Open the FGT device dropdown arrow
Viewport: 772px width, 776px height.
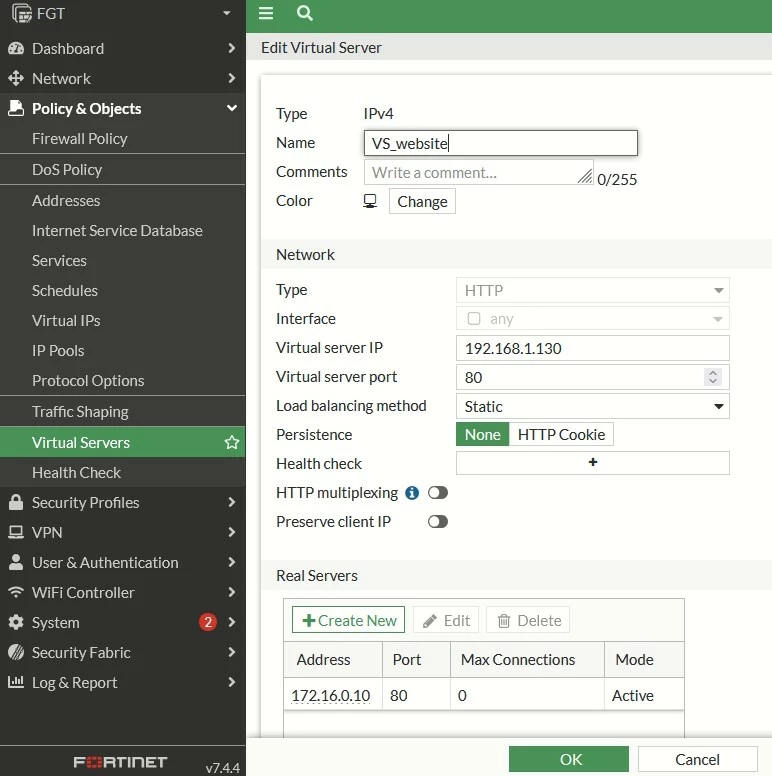tap(227, 13)
